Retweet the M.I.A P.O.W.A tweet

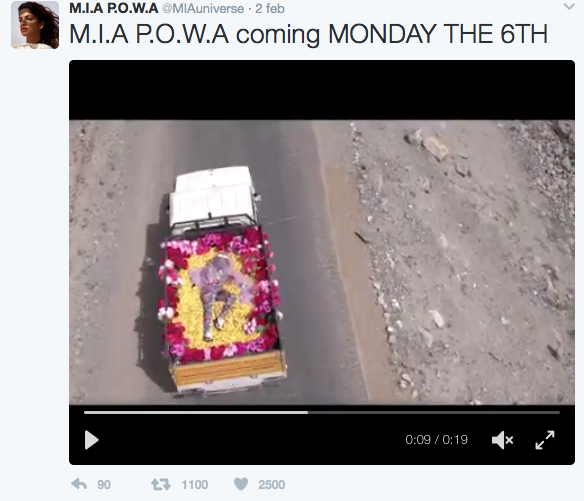click(x=161, y=485)
